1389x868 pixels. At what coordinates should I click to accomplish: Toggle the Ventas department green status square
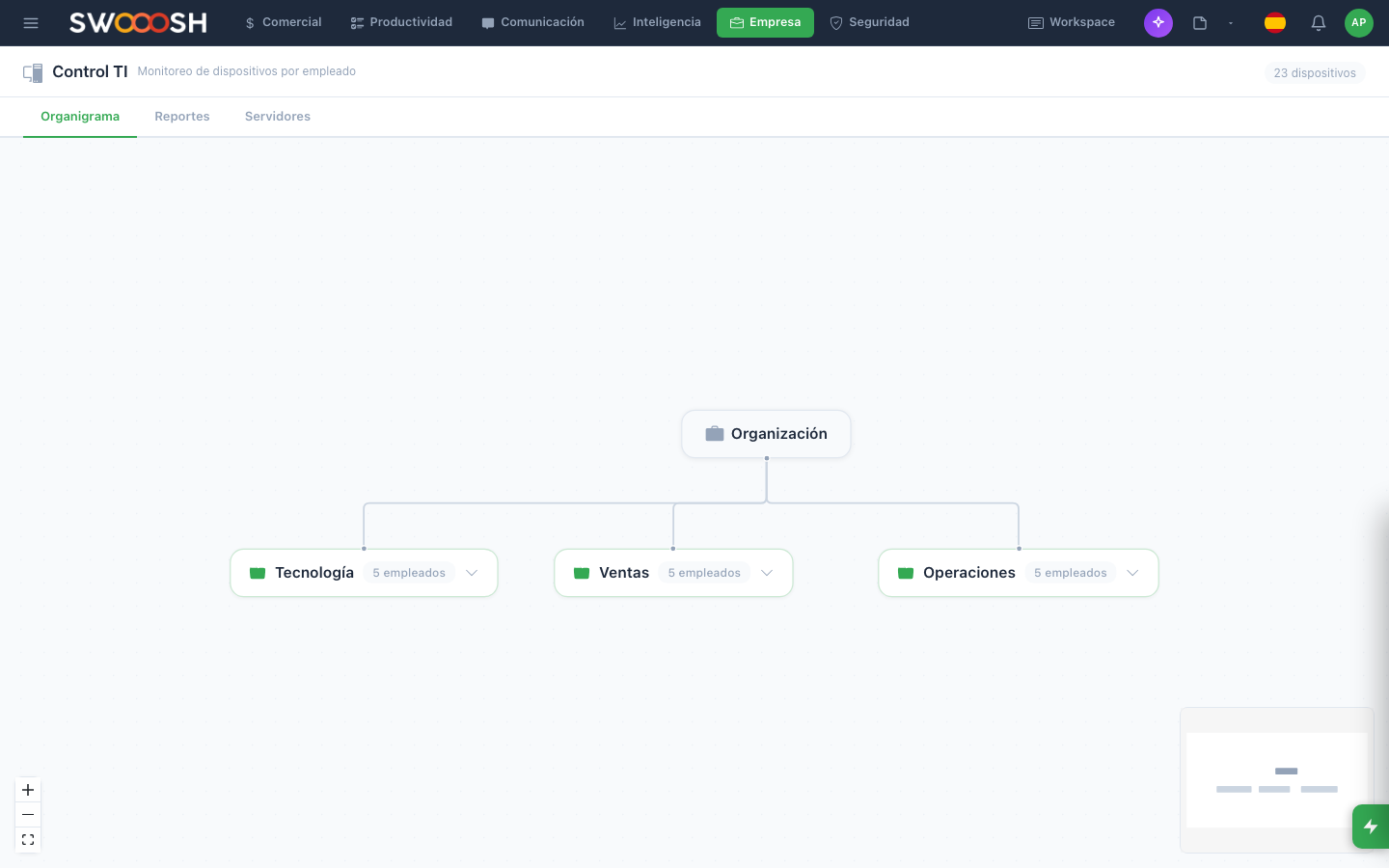point(582,572)
